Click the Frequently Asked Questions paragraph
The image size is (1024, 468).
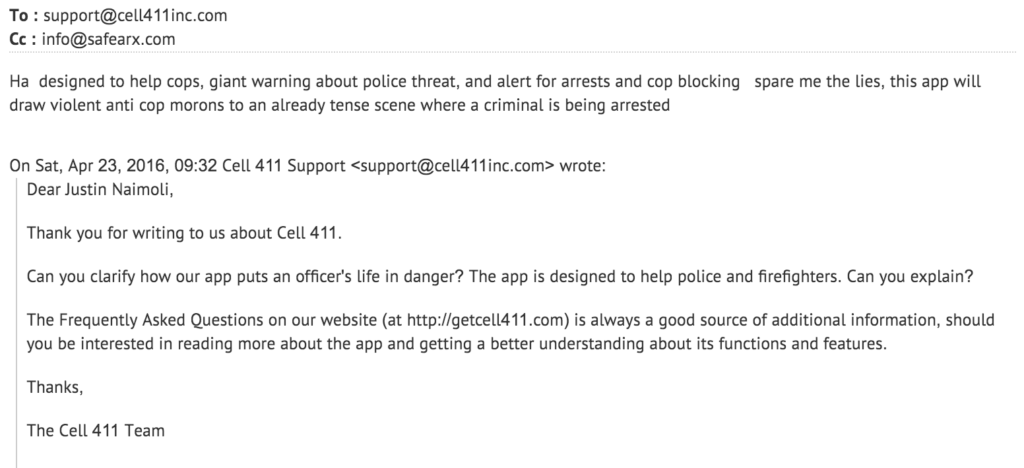pos(511,332)
